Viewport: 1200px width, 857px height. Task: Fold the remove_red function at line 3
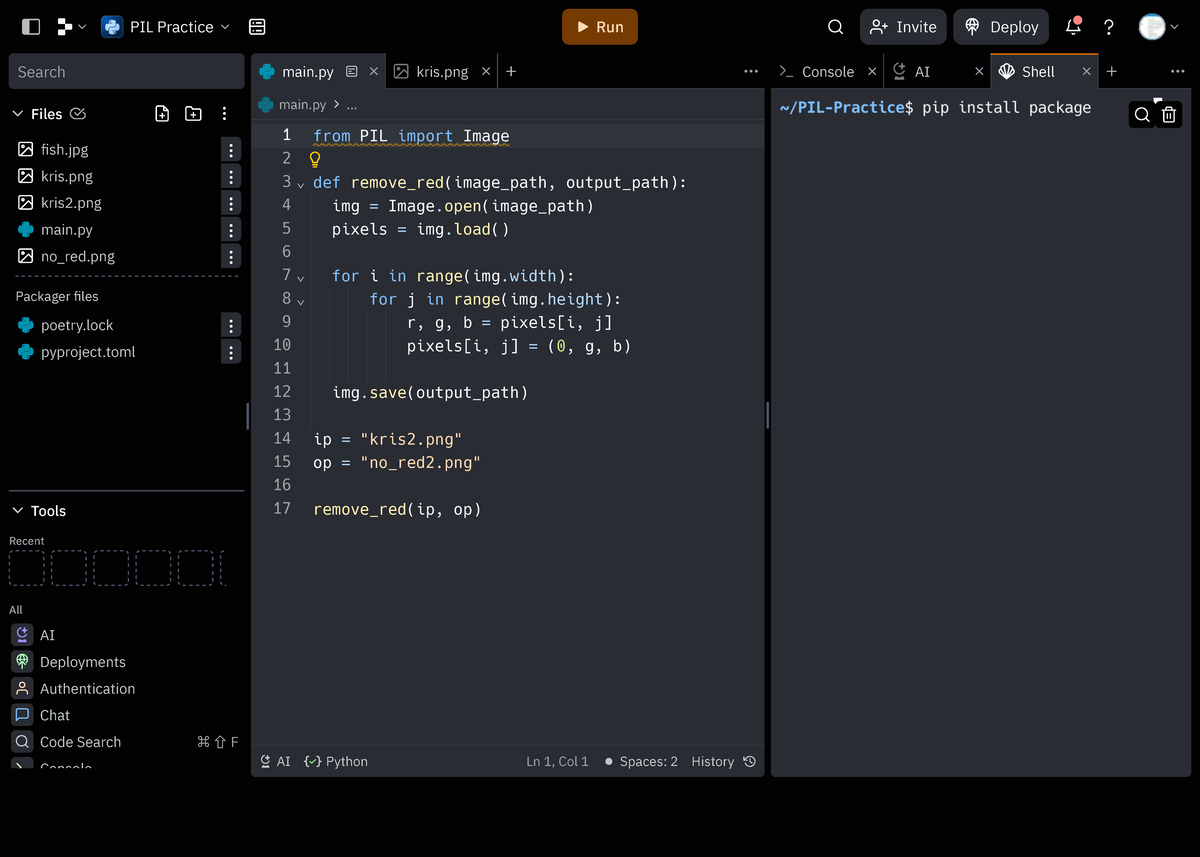300,184
